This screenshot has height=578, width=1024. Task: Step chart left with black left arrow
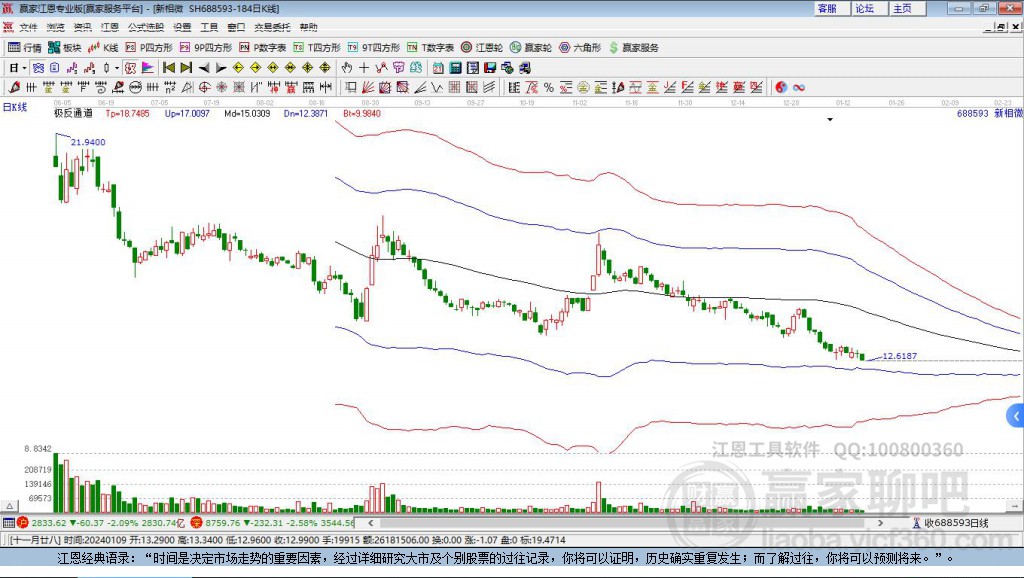pyautogui.click(x=204, y=67)
